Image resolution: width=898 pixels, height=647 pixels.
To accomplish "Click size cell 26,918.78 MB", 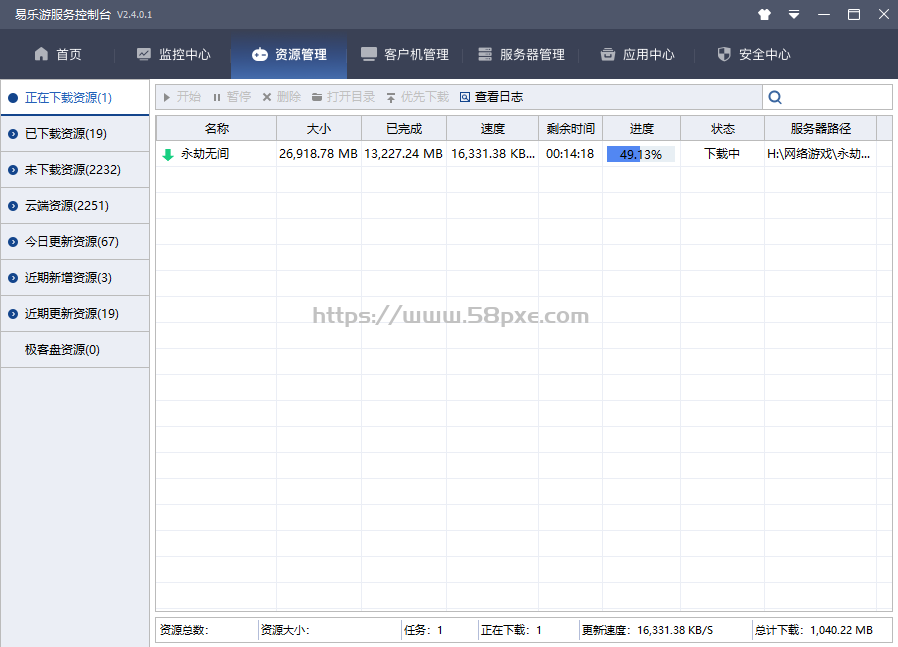I will [x=318, y=154].
